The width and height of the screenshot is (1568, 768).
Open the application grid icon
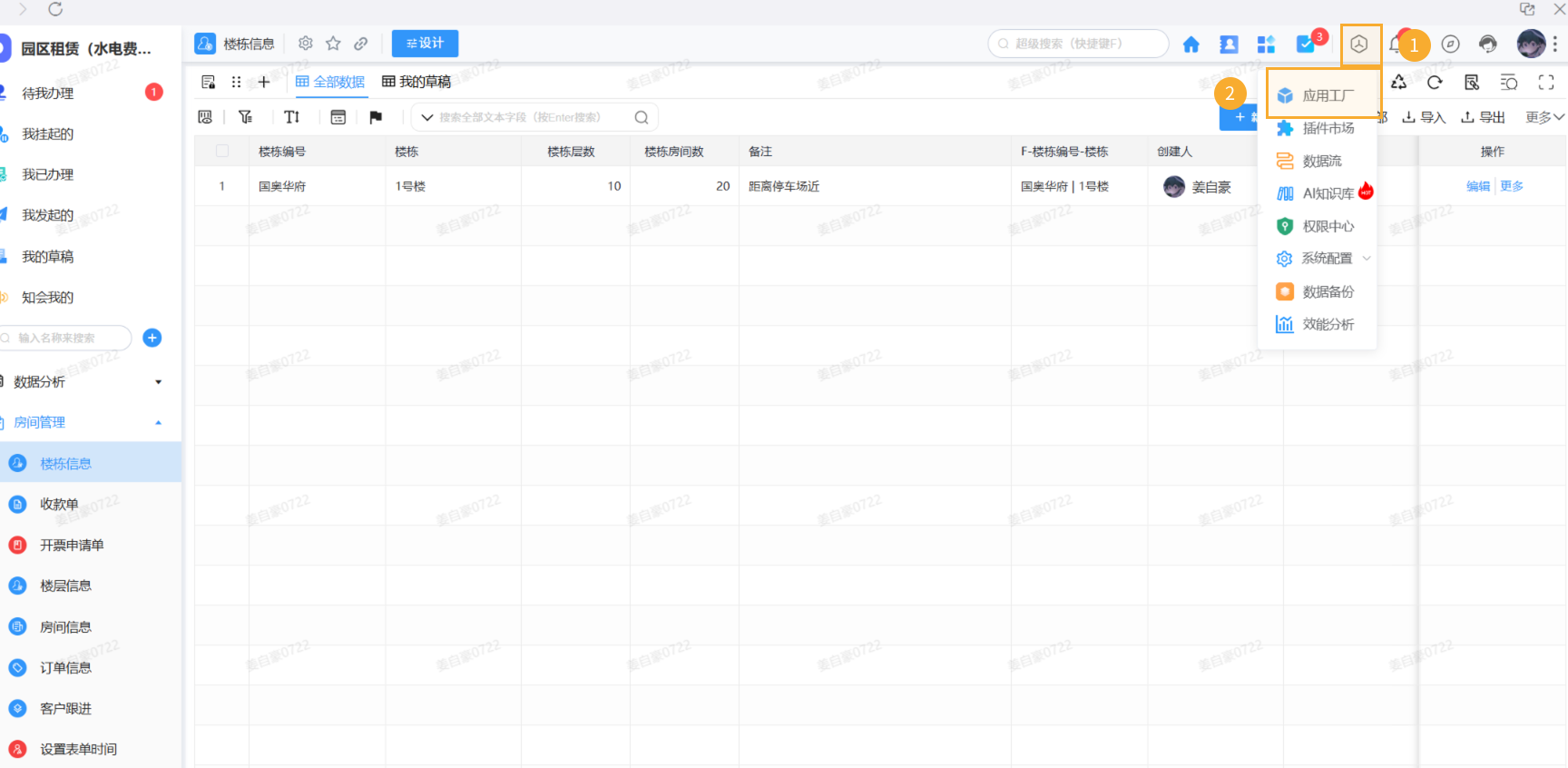pyautogui.click(x=1266, y=44)
